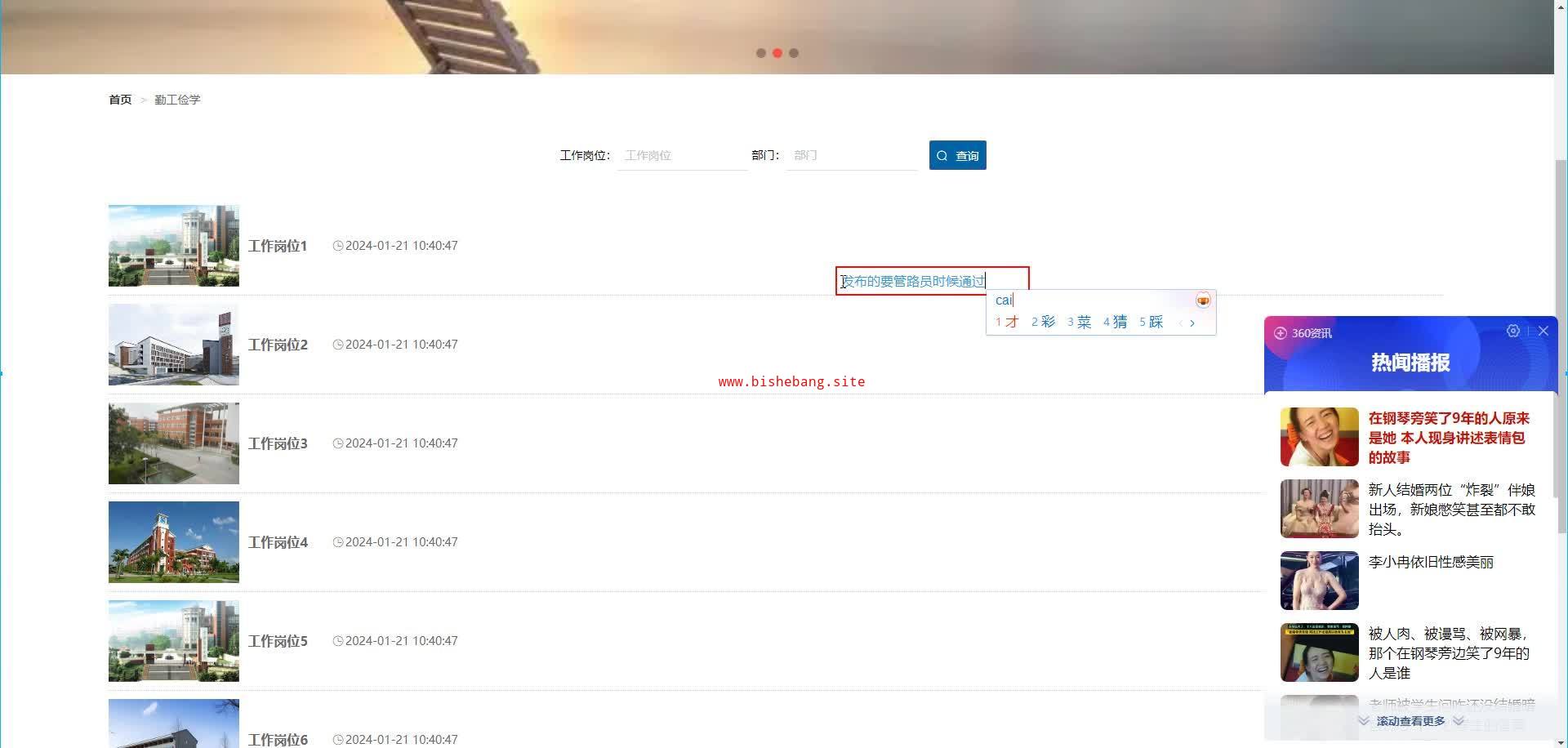Focus the 工作岗位 search field
The height and width of the screenshot is (748, 1568).
pos(683,155)
